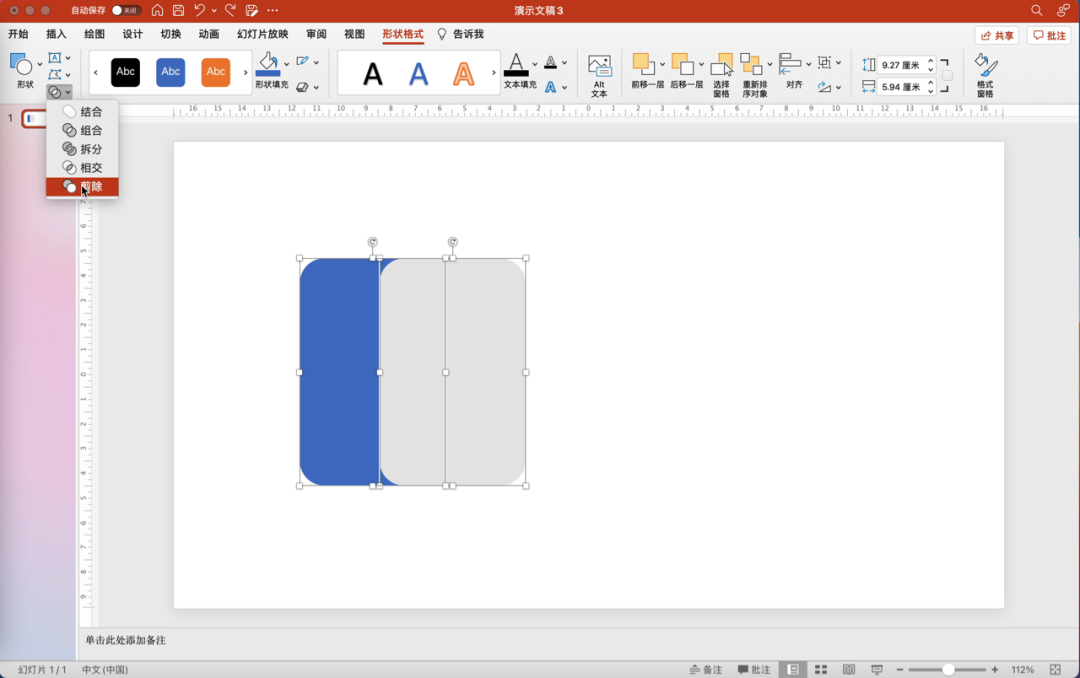Viewport: 1080px width, 678px height.
Task: Toggle the 备注 notes pane in status bar
Action: 706,670
